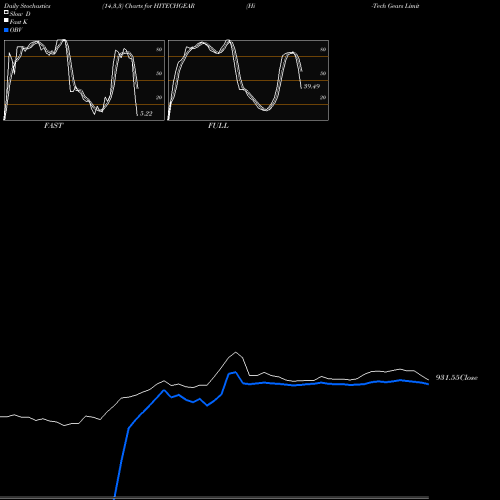Click the blue OBV legend swatch
The image size is (500, 500).
point(6,30)
